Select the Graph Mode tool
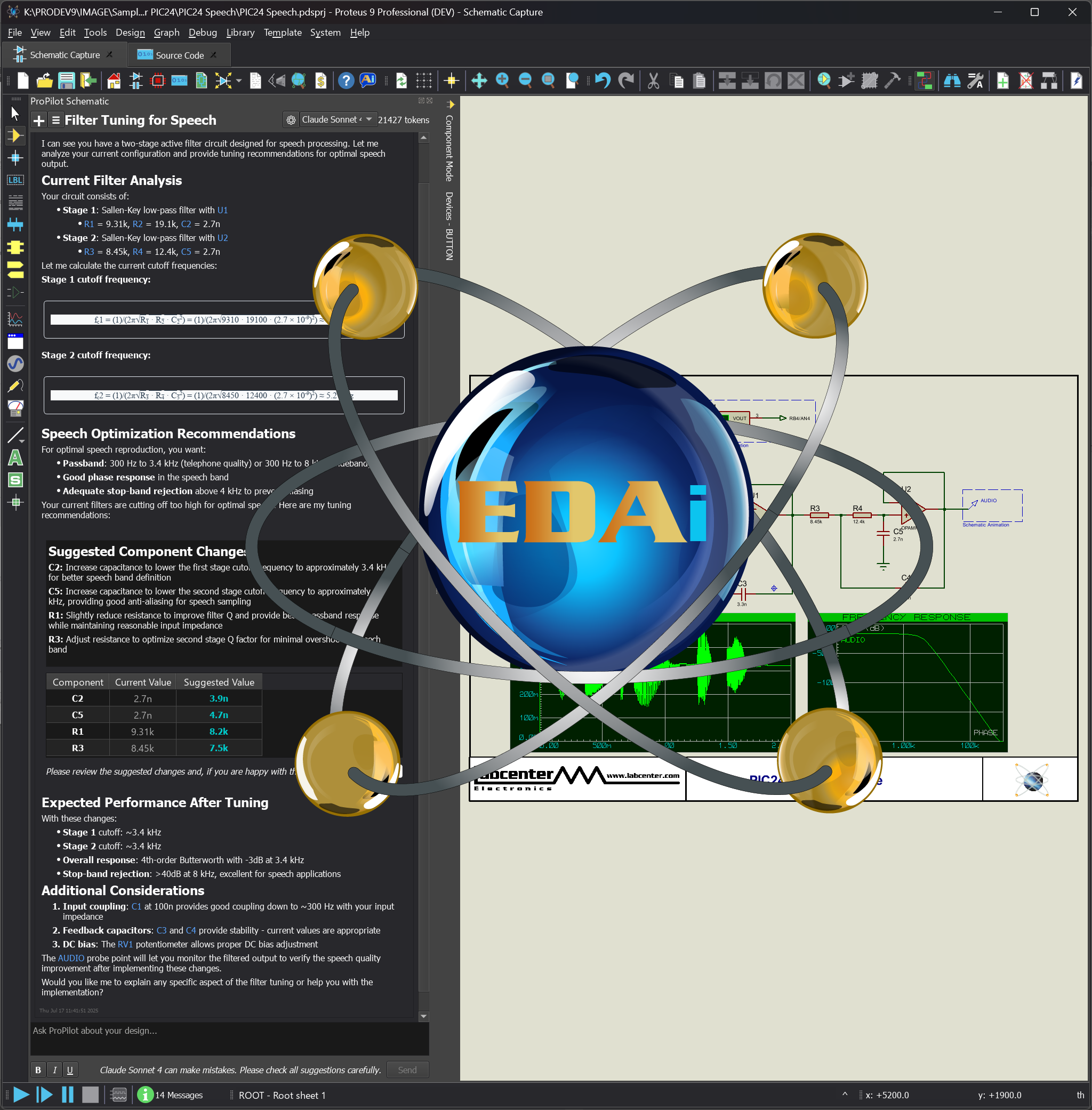Screen dimensions: 1092x1110 pos(15,319)
